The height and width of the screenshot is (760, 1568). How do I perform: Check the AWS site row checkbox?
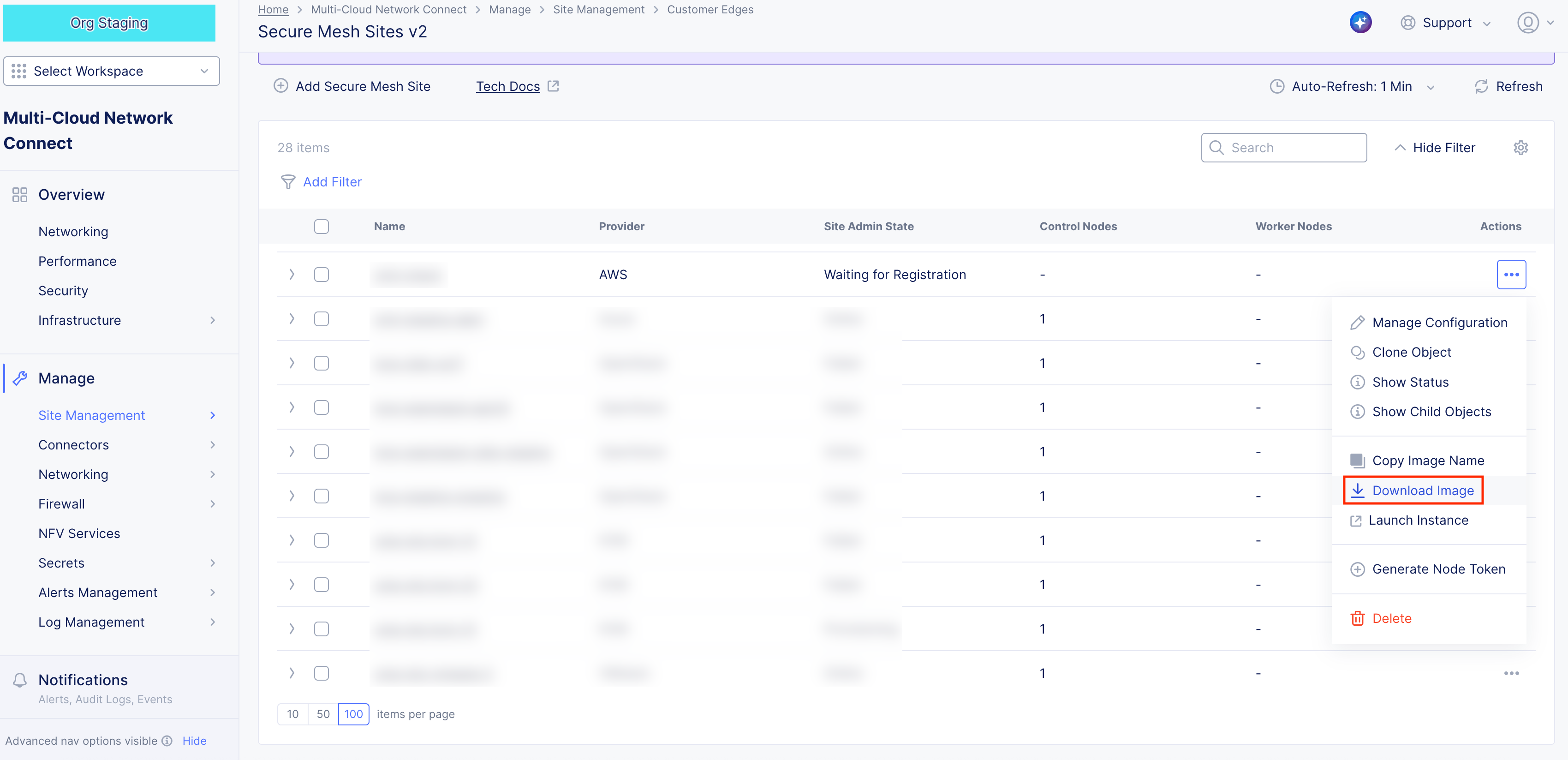322,275
